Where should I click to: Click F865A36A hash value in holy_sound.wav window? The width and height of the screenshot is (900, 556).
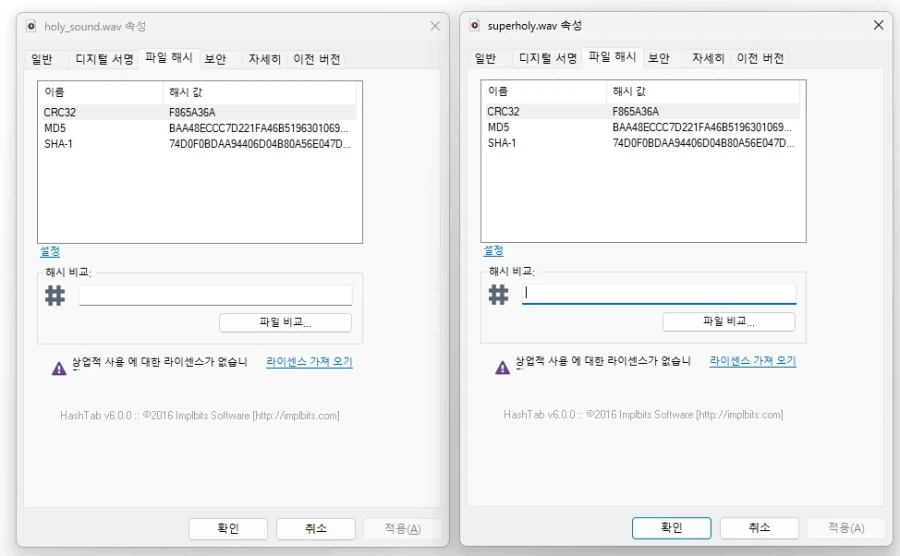coord(192,112)
